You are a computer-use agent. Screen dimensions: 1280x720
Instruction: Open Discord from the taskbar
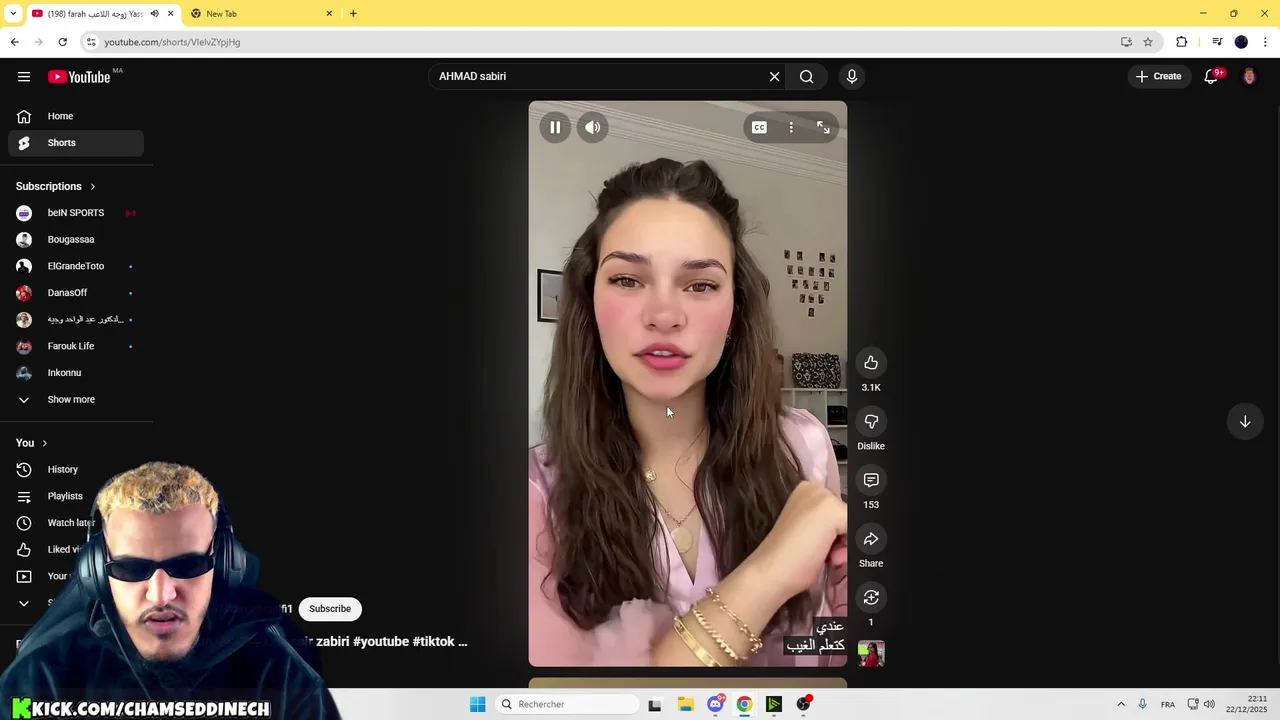[715, 705]
